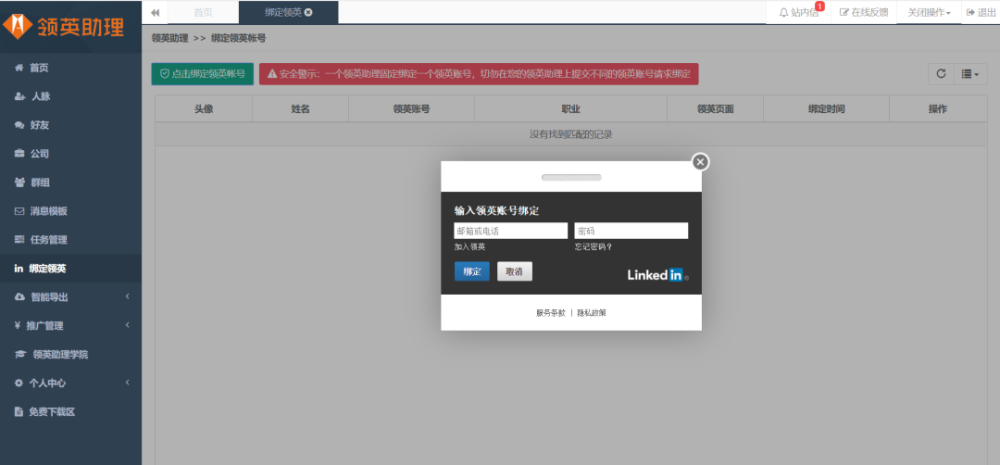
Task: Click the cloud download icon beside 智能导出
Action: (20, 297)
